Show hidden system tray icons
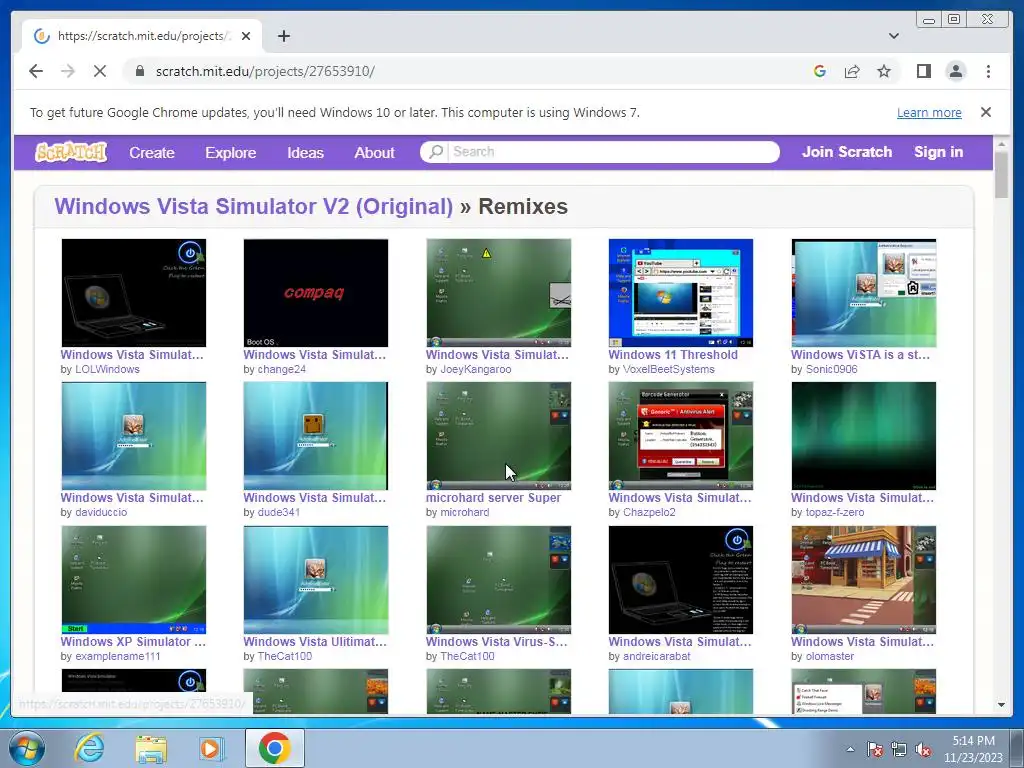 (850, 749)
